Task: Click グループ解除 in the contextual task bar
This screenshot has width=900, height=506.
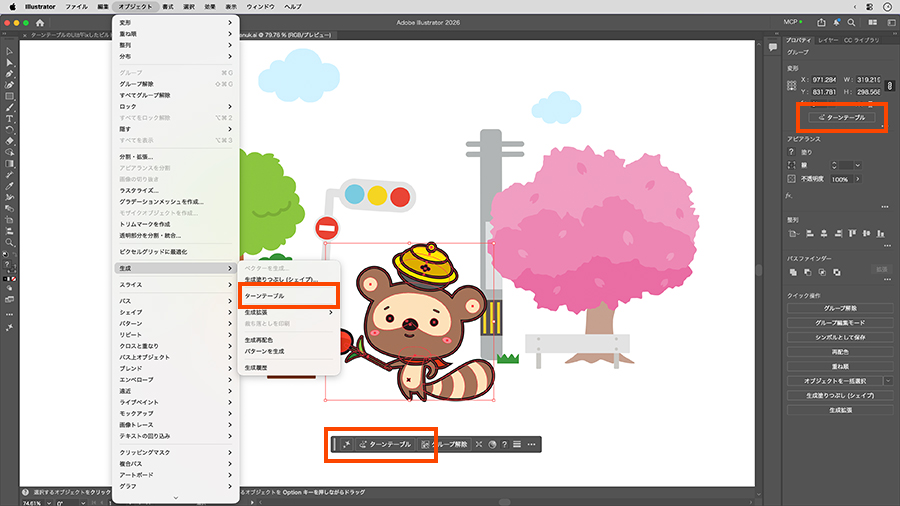Action: click(445, 445)
